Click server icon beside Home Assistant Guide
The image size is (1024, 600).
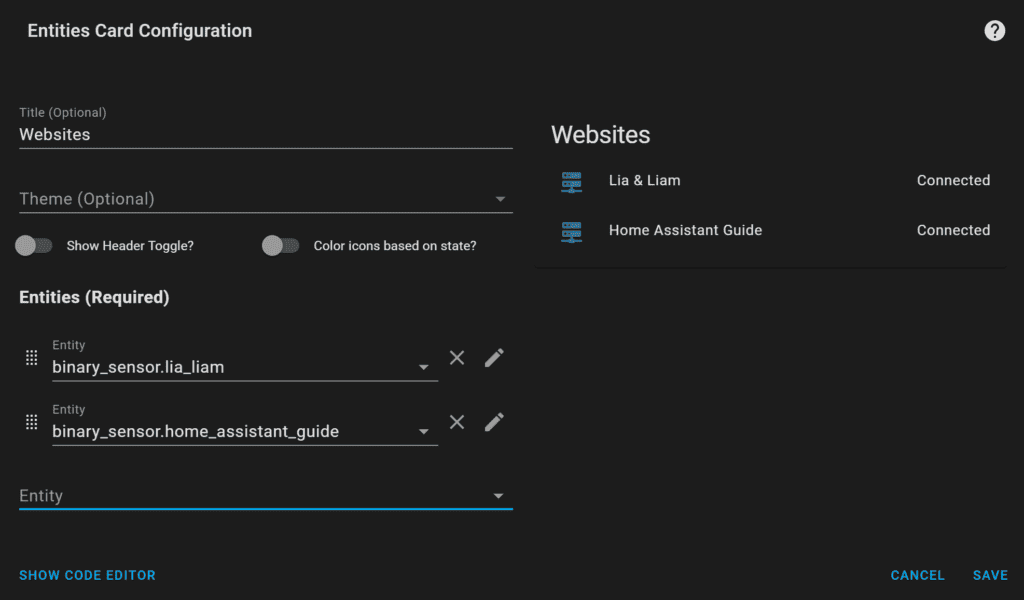click(571, 231)
